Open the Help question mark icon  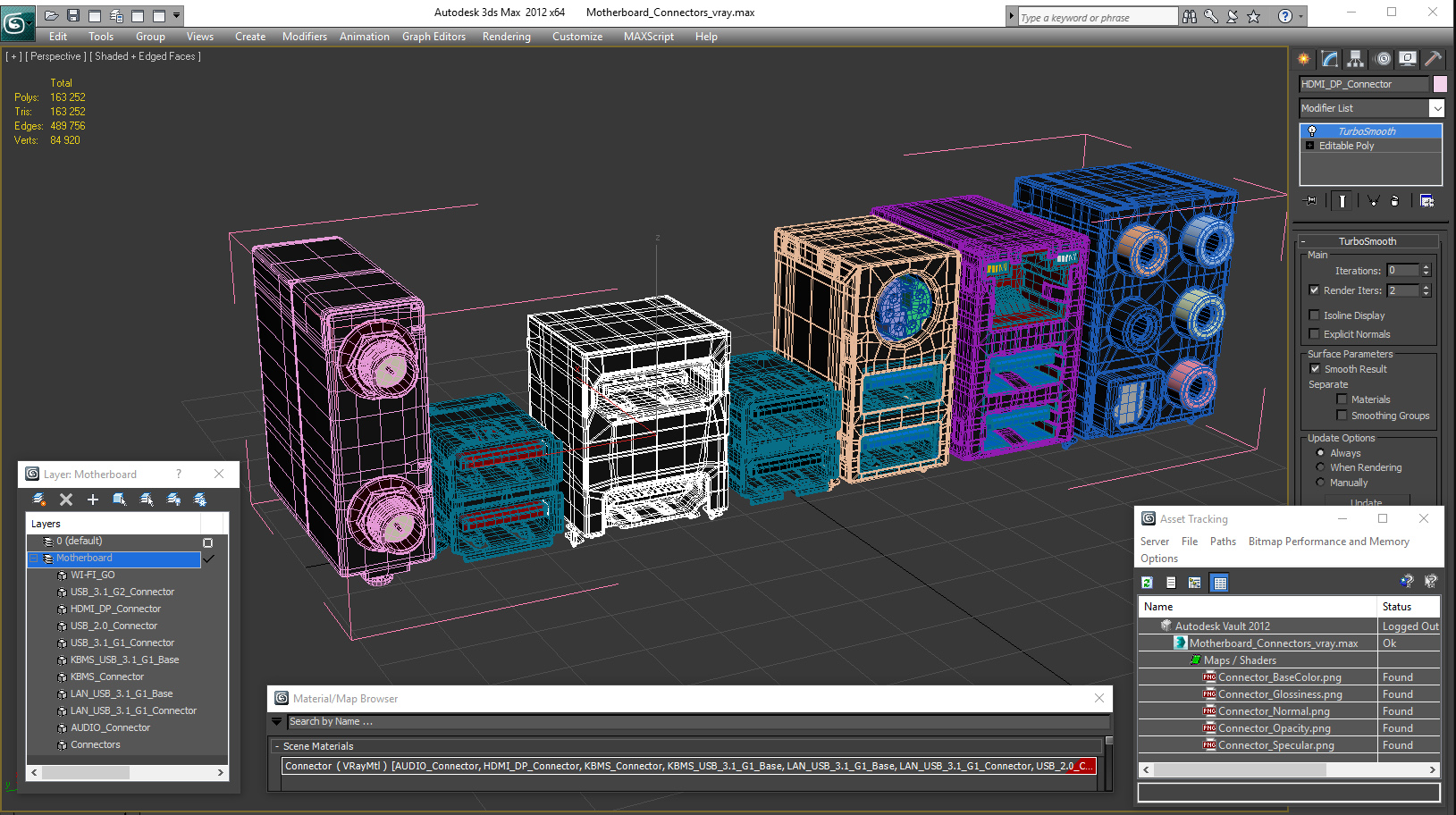(x=1285, y=16)
